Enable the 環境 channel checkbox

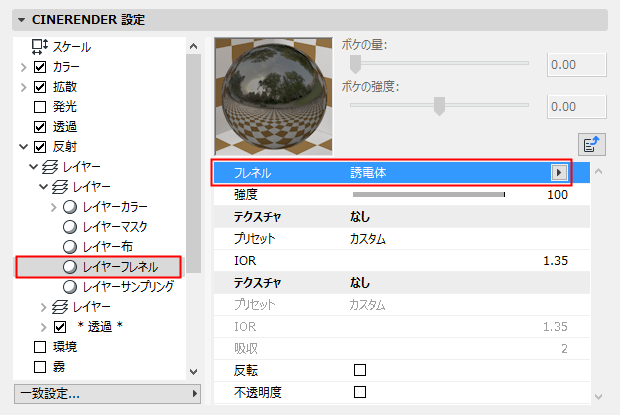point(40,347)
